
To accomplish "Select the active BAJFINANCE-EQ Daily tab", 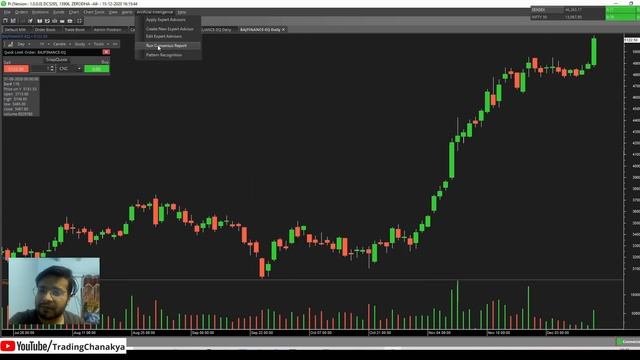I will point(260,30).
